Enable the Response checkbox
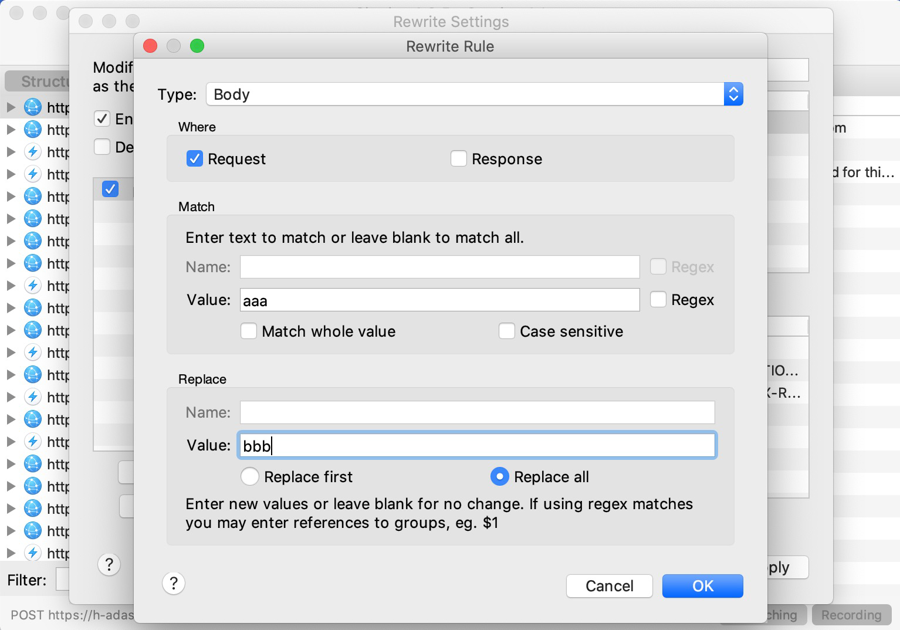This screenshot has height=630, width=900. coord(459,159)
